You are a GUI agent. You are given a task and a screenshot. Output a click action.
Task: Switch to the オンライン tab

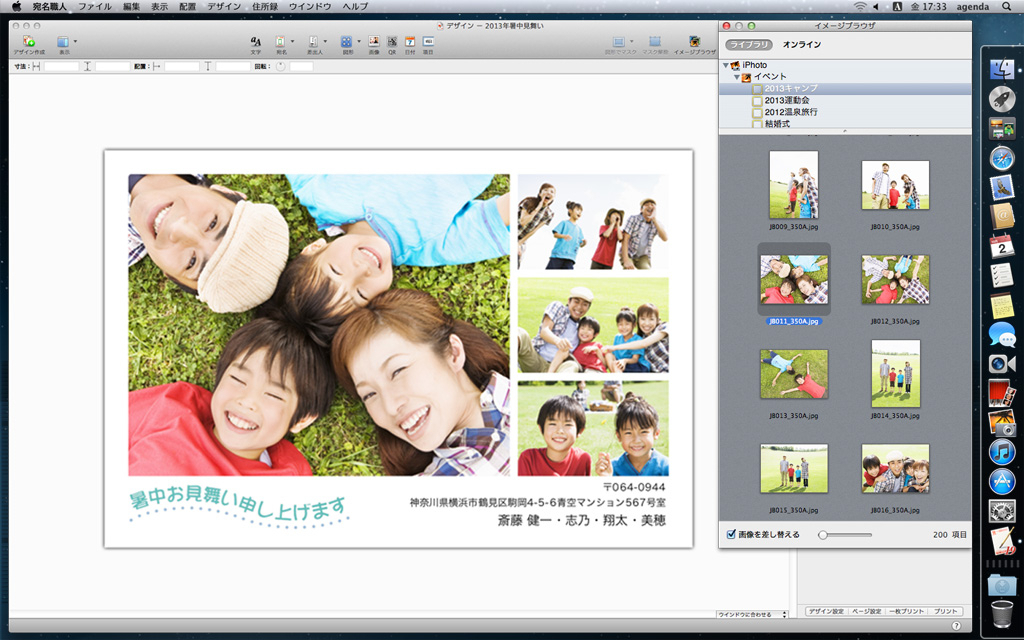pyautogui.click(x=801, y=44)
